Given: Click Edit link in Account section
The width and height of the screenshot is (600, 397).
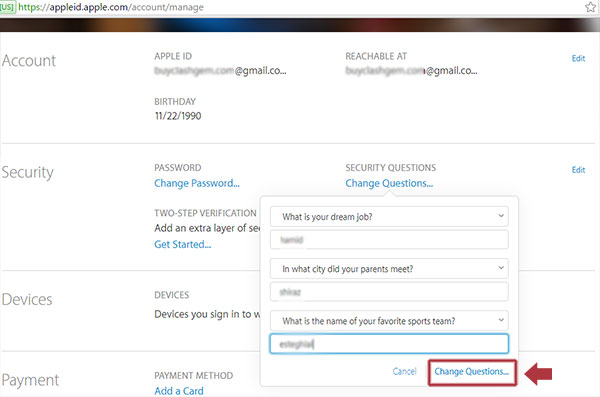Looking at the screenshot, I should tap(578, 58).
